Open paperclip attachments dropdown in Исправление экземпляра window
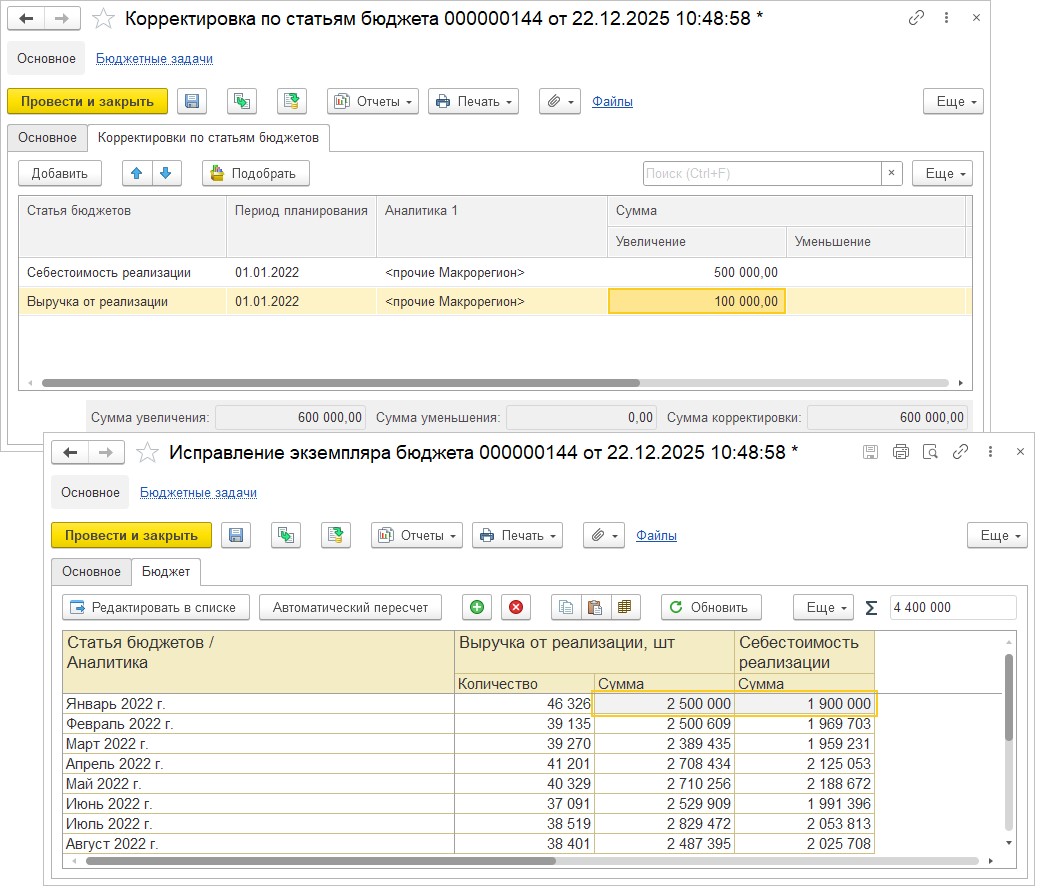 pos(604,535)
